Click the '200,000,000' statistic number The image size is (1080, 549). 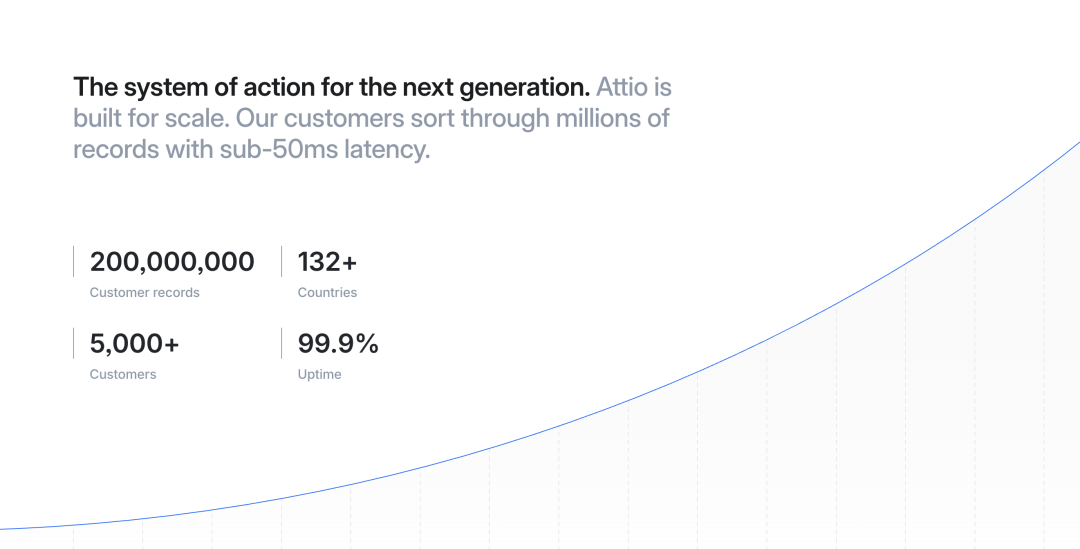pos(172,262)
